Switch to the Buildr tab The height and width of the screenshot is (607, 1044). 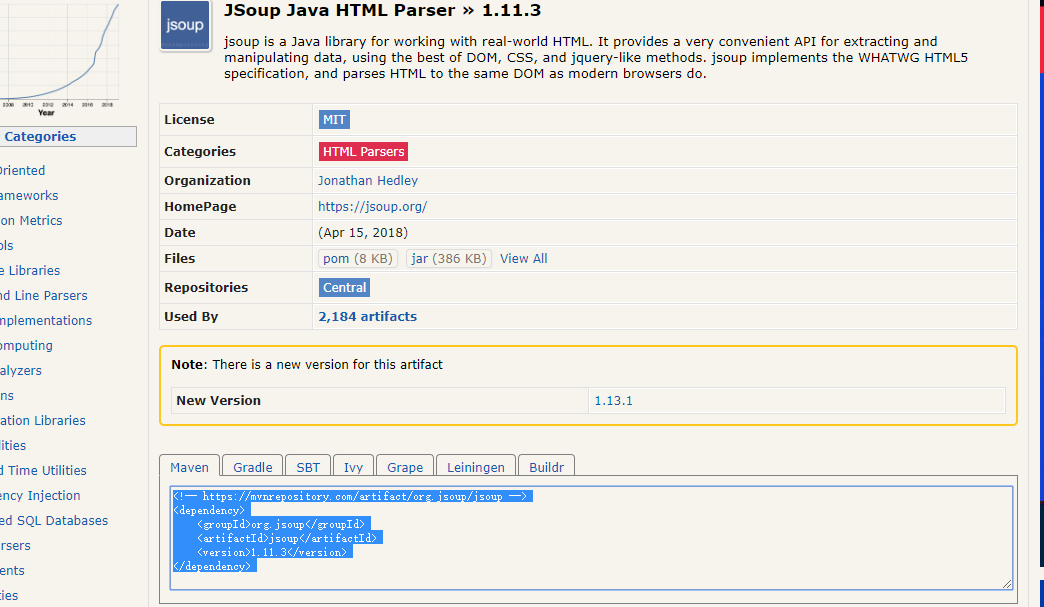[546, 467]
